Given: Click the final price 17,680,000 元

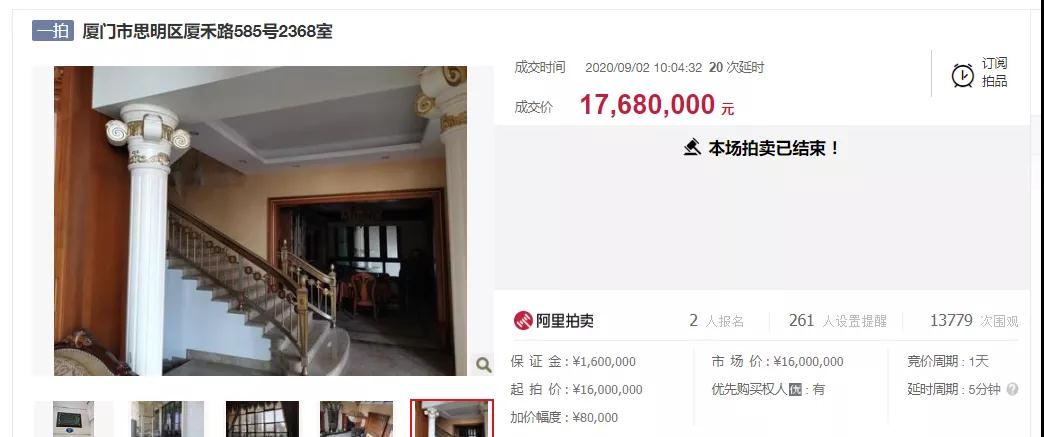Looking at the screenshot, I should point(656,105).
